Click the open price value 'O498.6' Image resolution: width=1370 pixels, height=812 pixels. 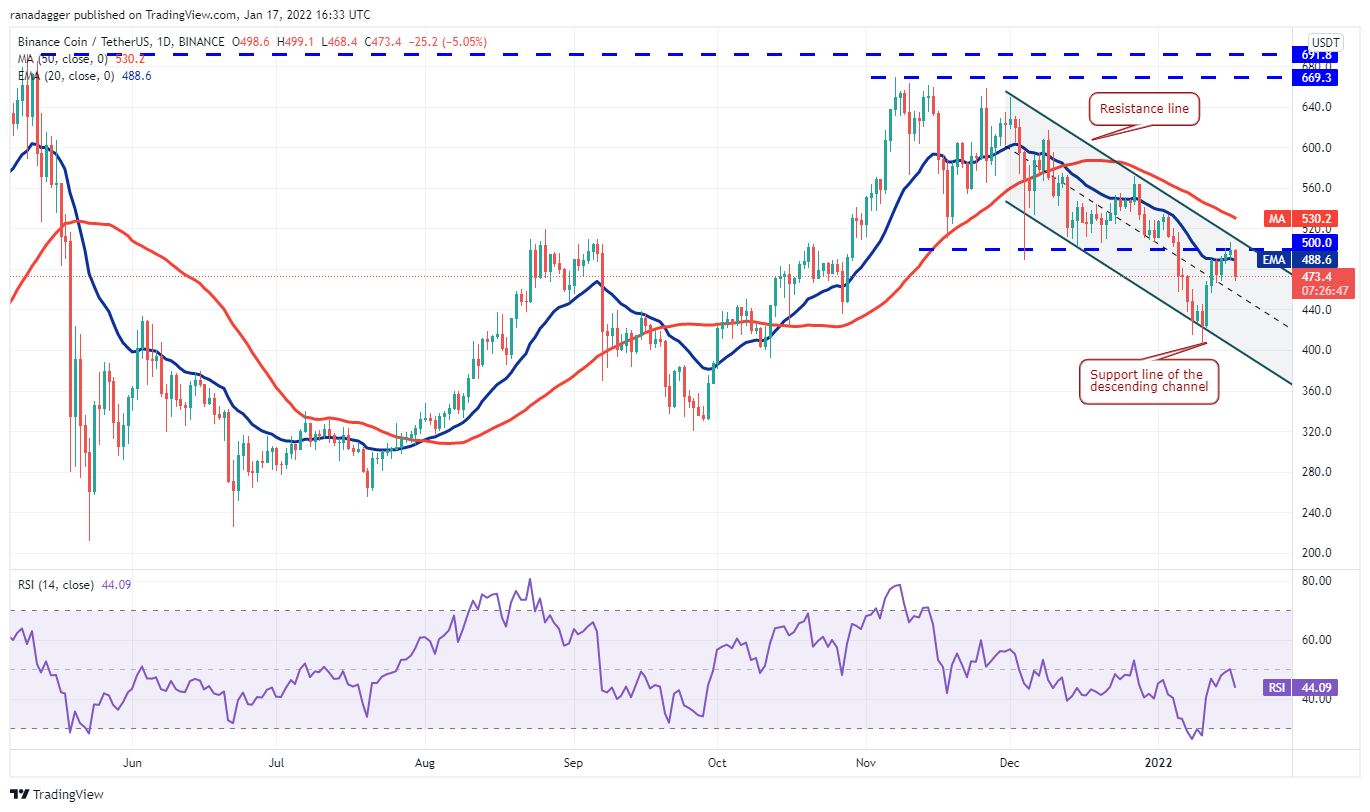(x=250, y=42)
